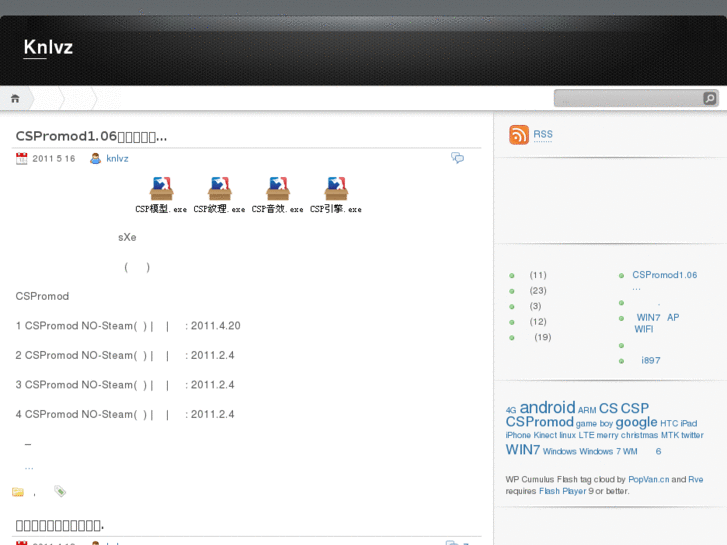Go to the home icon in navigation bar
Image resolution: width=727 pixels, height=545 pixels.
[15, 98]
